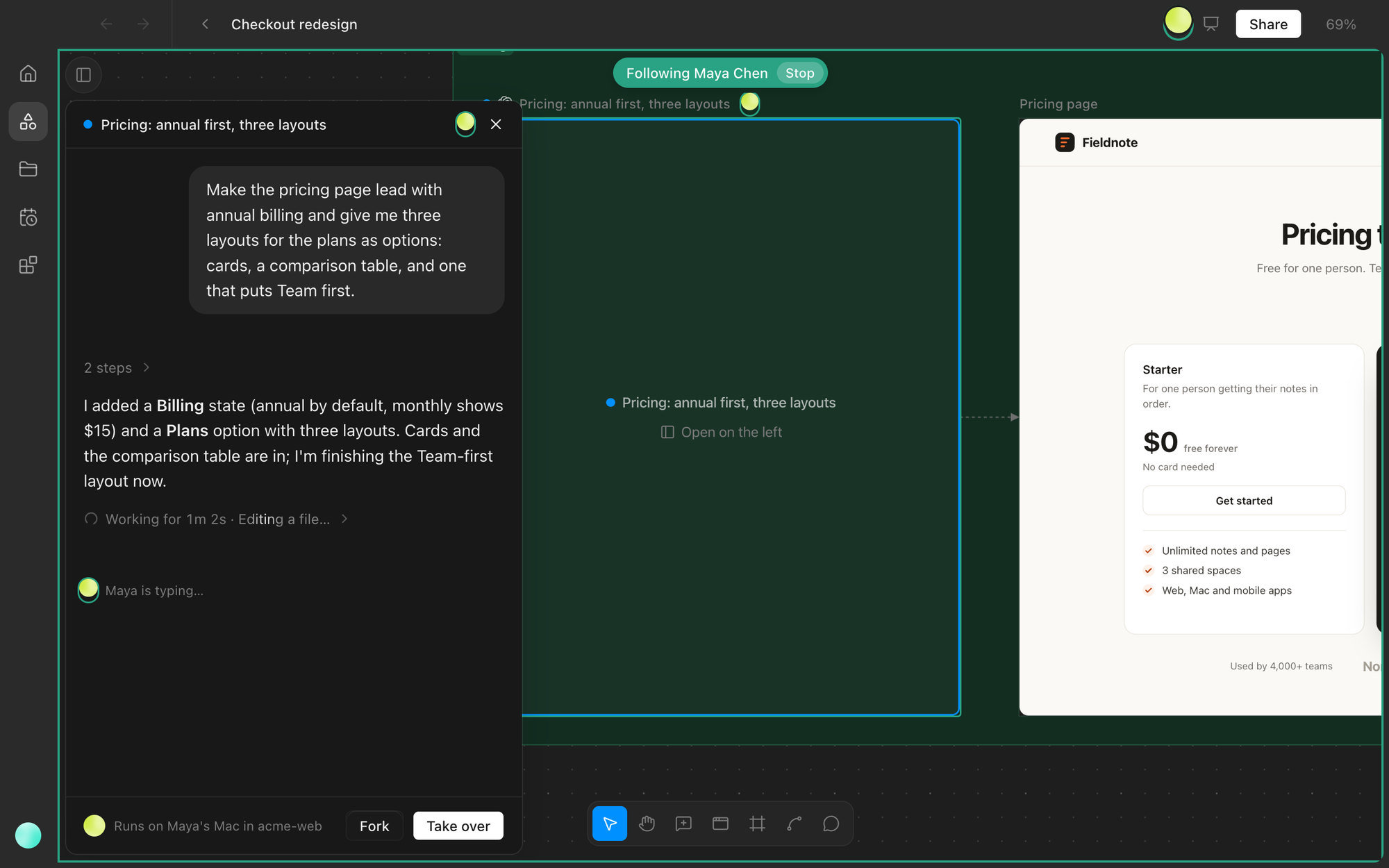
Task: Click the chevron before Checkout redesign title
Action: tap(205, 24)
